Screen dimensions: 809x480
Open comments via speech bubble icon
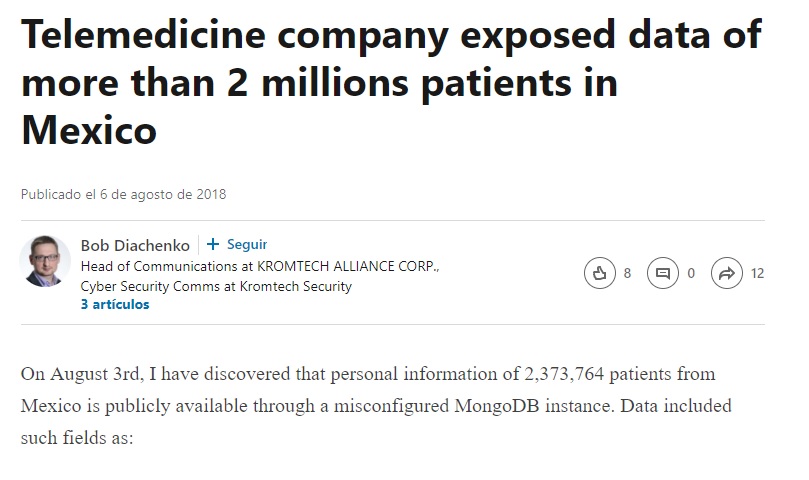(x=663, y=273)
